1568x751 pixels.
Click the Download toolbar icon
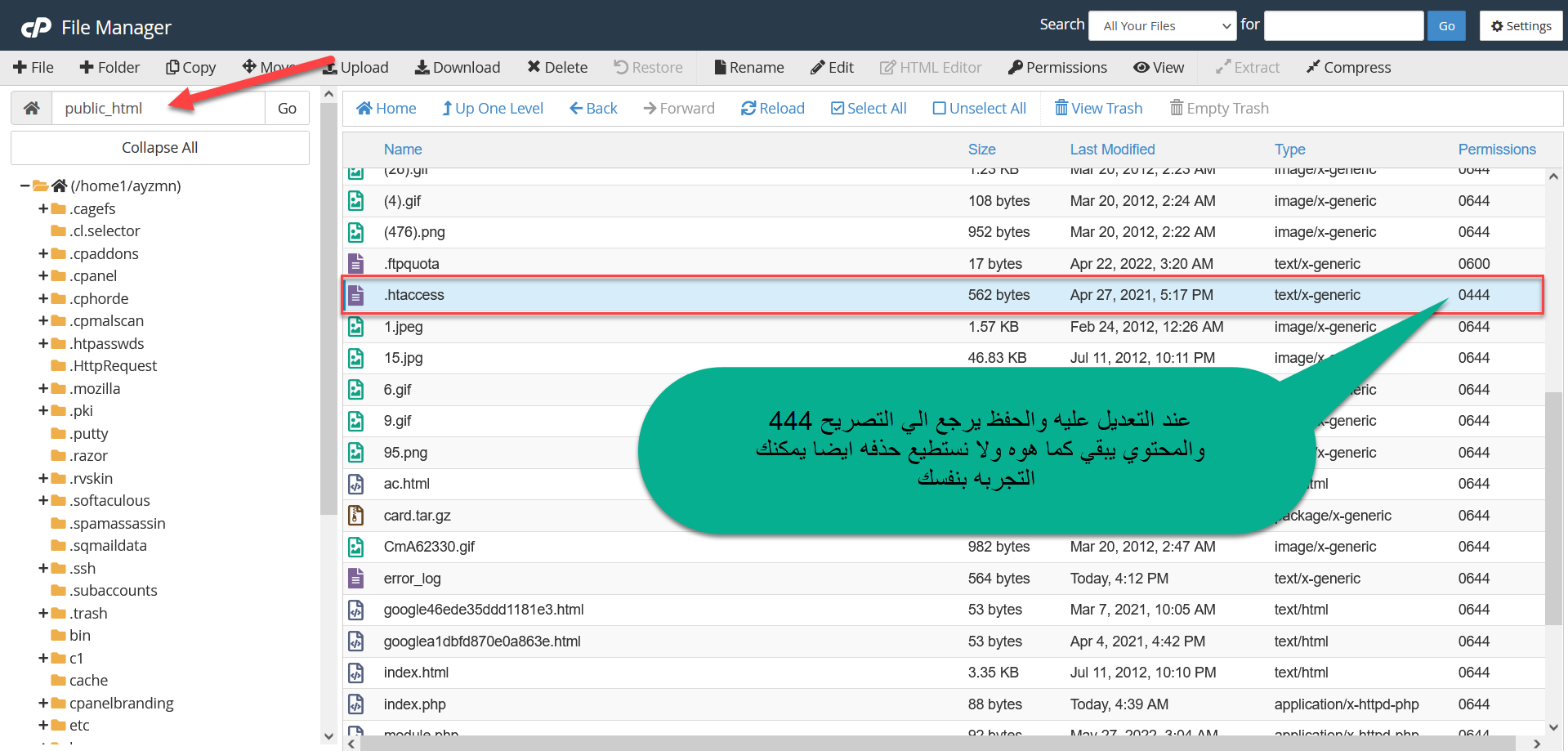(422, 68)
